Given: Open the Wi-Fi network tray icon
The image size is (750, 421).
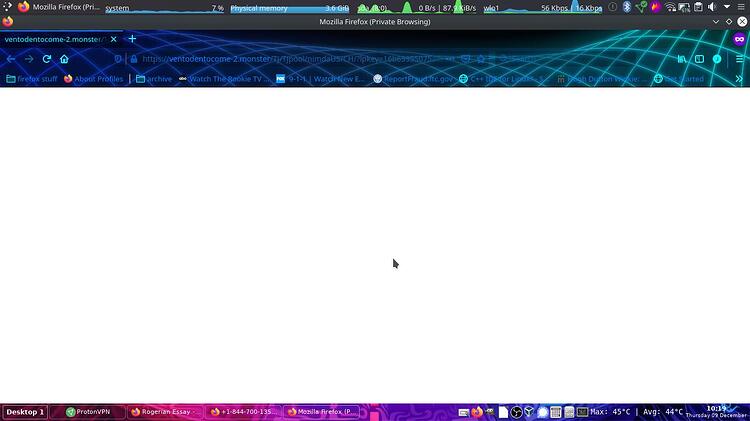Looking at the screenshot, I should 670,7.
